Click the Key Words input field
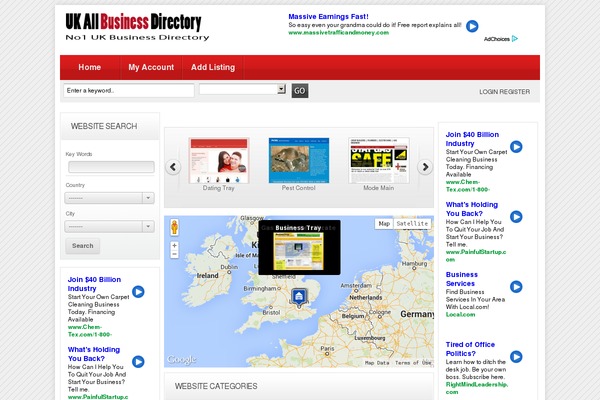Viewport: 600px width, 400px height. 111,167
